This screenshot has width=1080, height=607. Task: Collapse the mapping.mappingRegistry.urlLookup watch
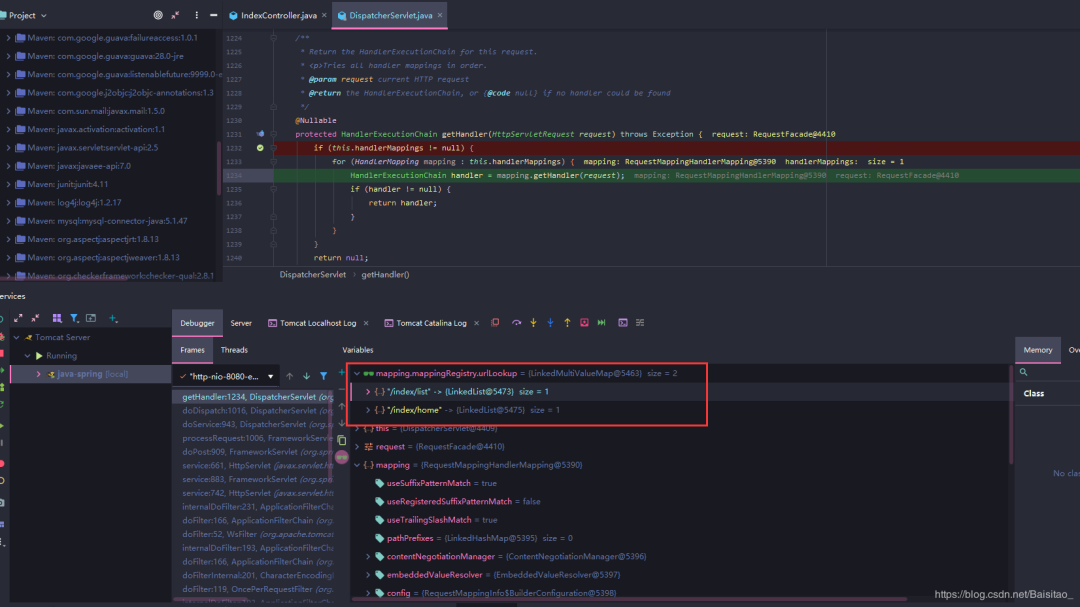(x=357, y=373)
